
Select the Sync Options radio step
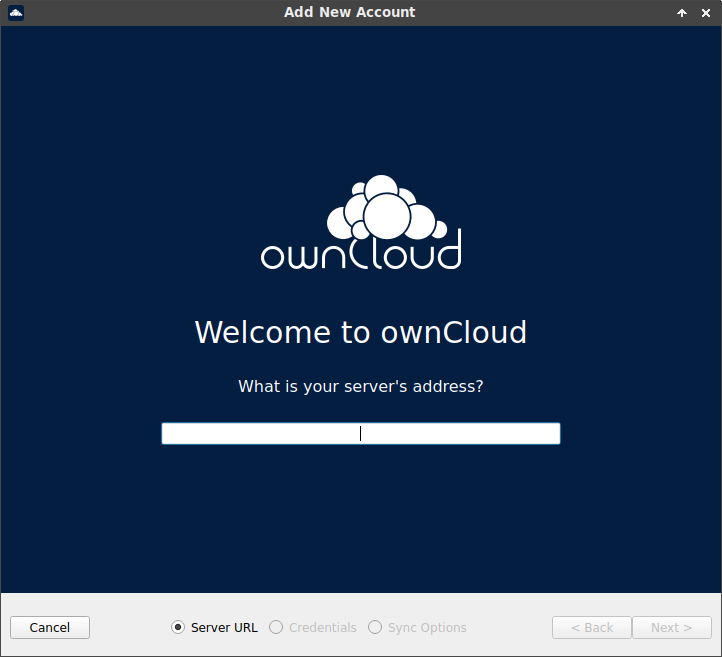click(417, 628)
